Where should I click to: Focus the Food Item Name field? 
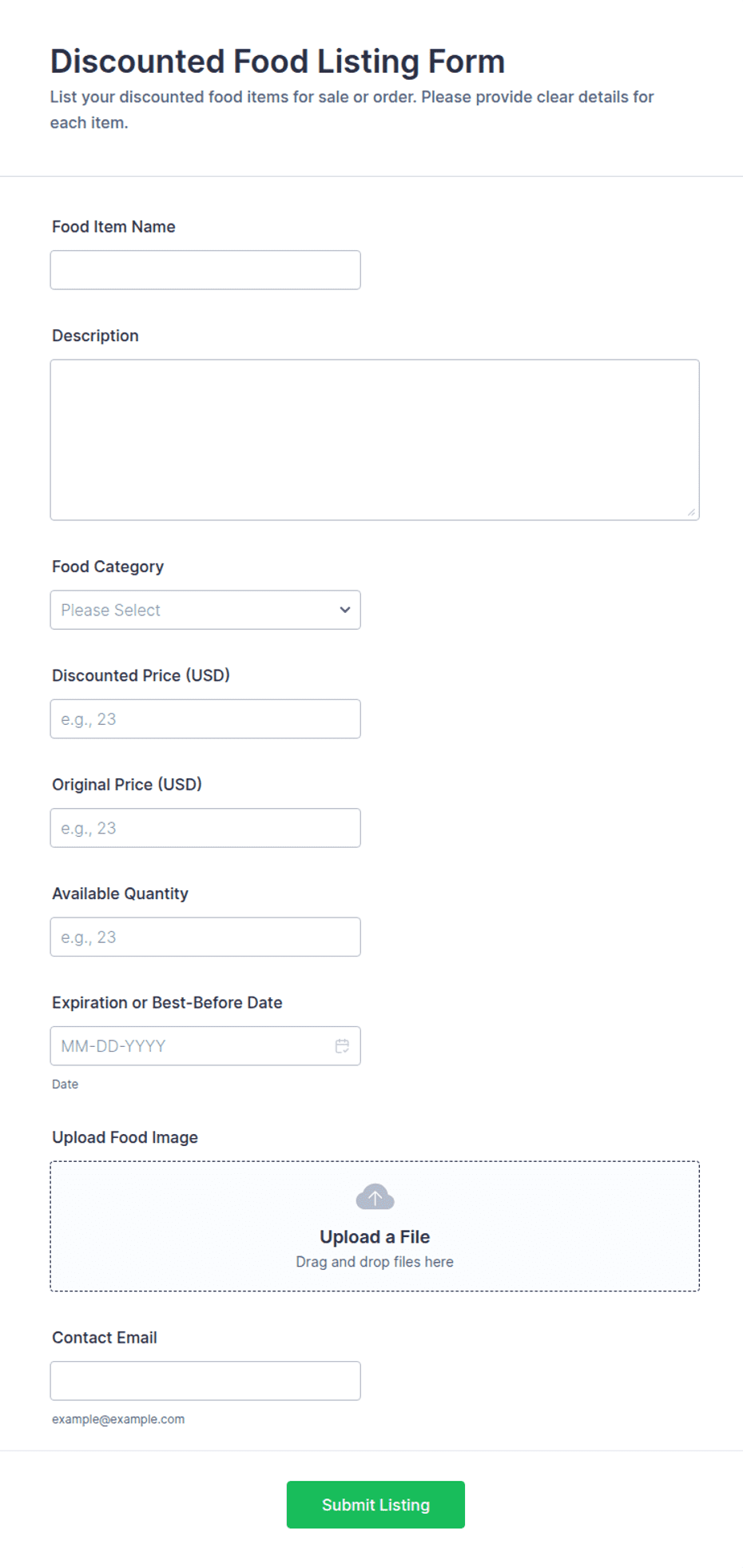click(205, 270)
